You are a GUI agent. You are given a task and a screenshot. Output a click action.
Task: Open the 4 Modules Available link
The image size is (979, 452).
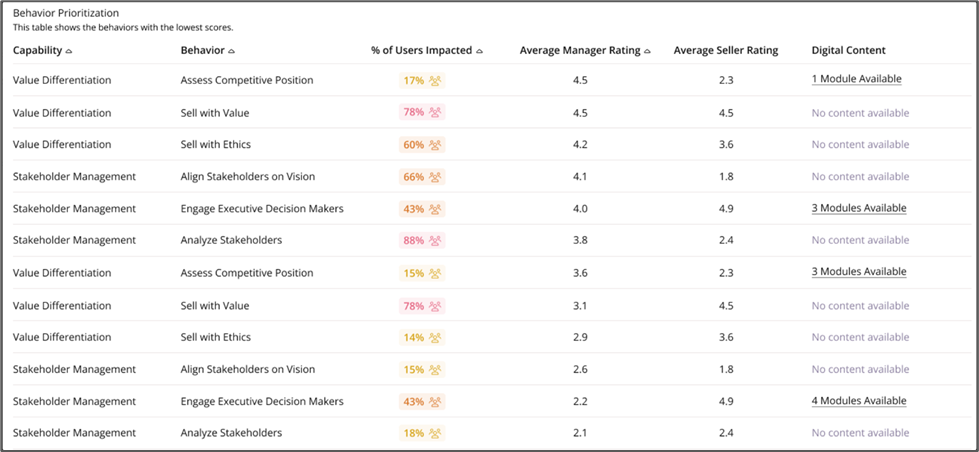[858, 401]
